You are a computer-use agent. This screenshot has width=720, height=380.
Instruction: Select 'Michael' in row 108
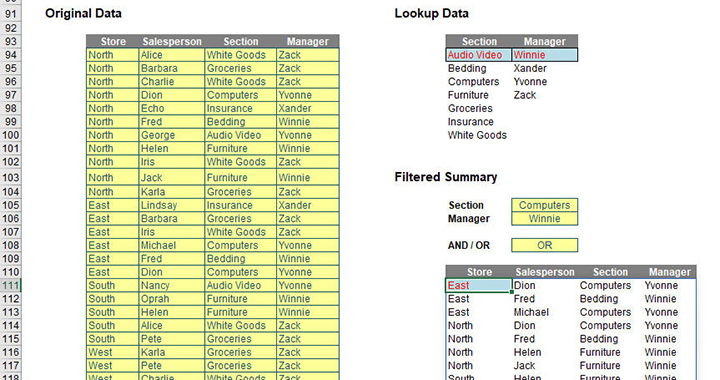(172, 245)
